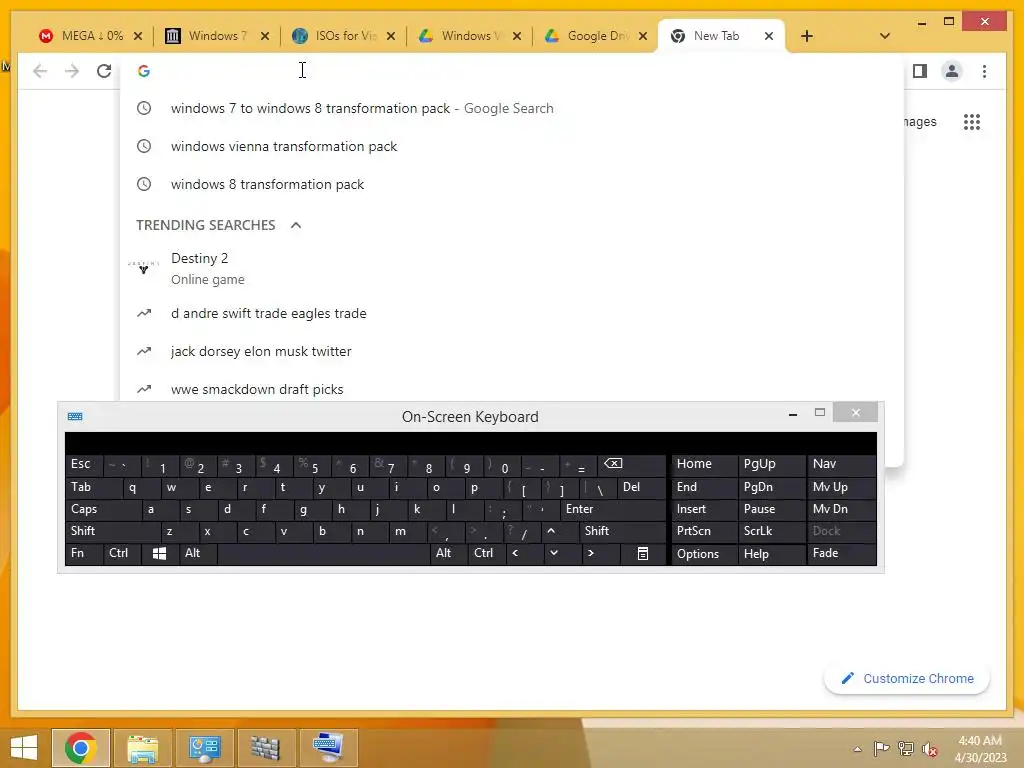Screen dimensions: 1024x768
Task: Click the Mv Up key
Action: point(842,487)
